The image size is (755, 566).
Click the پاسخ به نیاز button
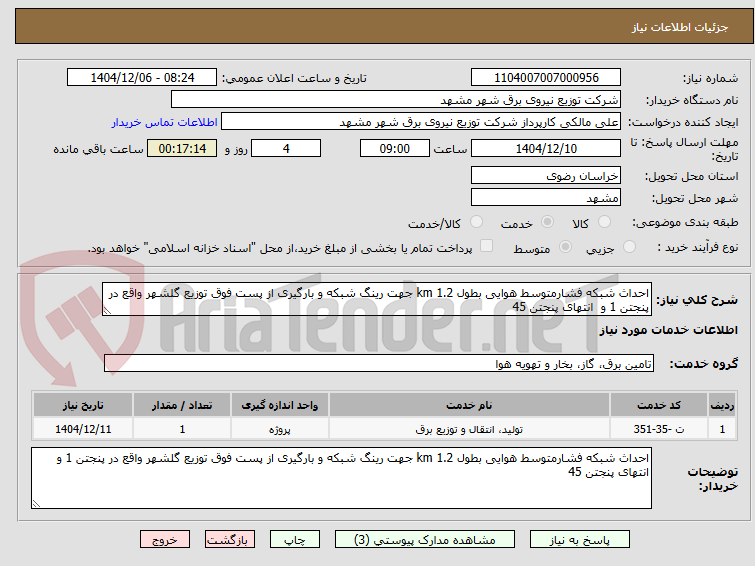580,540
